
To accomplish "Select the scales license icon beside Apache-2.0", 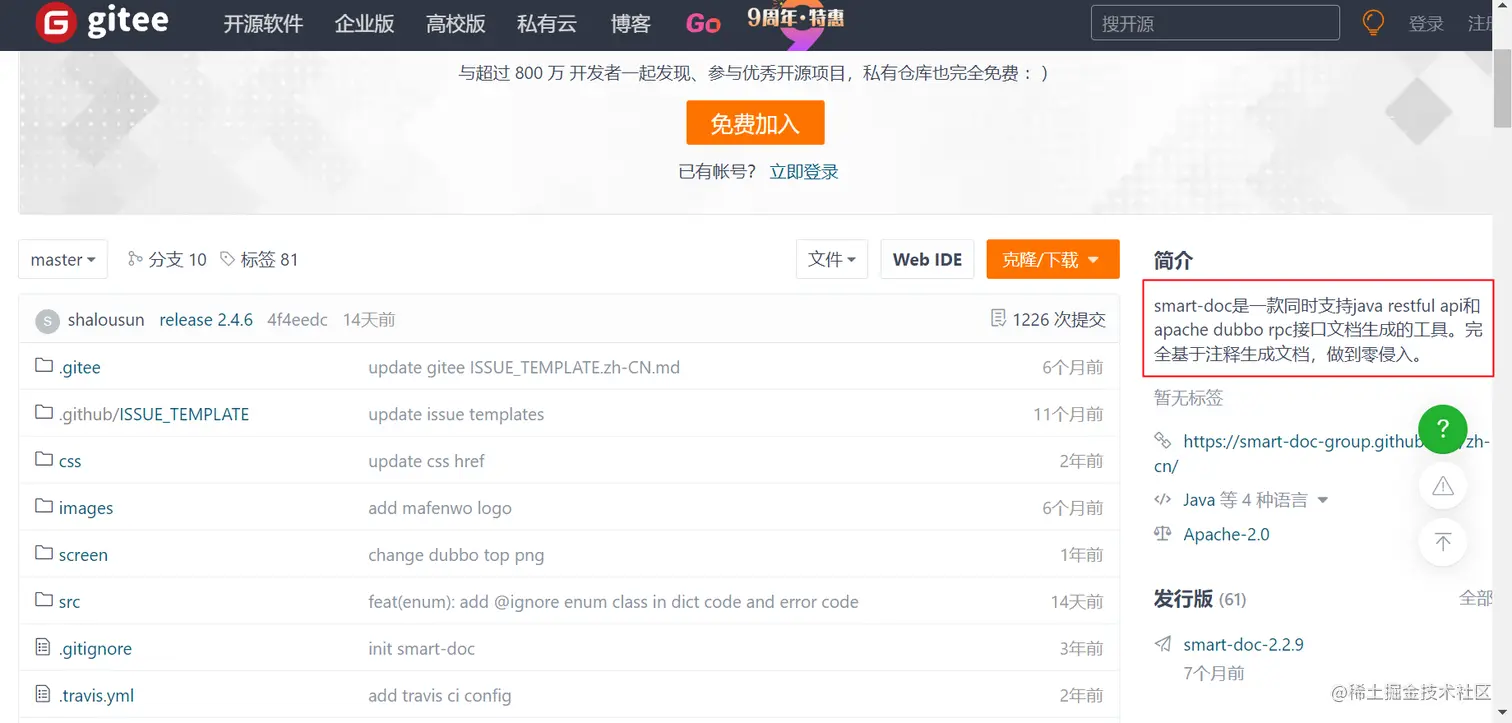I will click(1162, 534).
